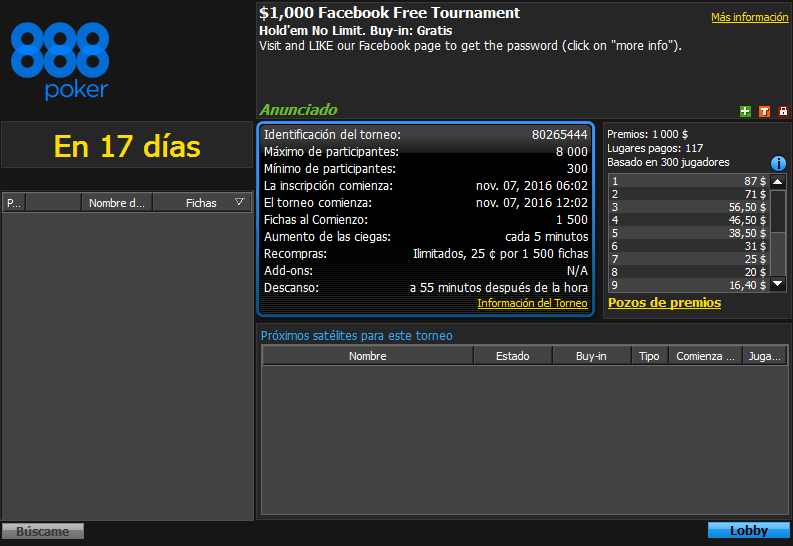Click La inscripción comienza row

pyautogui.click(x=425, y=186)
